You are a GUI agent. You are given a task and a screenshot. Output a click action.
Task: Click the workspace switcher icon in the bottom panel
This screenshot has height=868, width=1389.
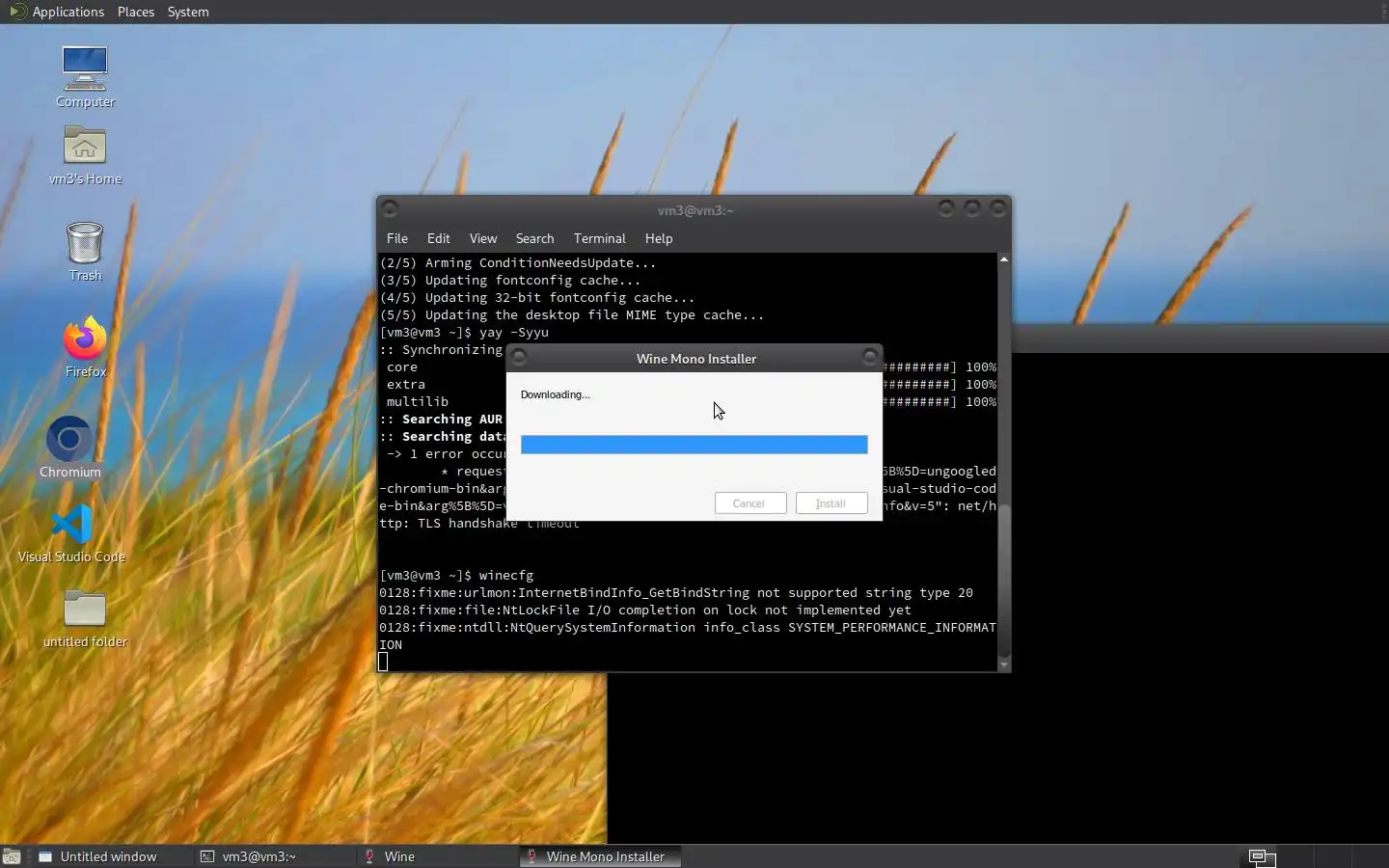[x=1263, y=856]
